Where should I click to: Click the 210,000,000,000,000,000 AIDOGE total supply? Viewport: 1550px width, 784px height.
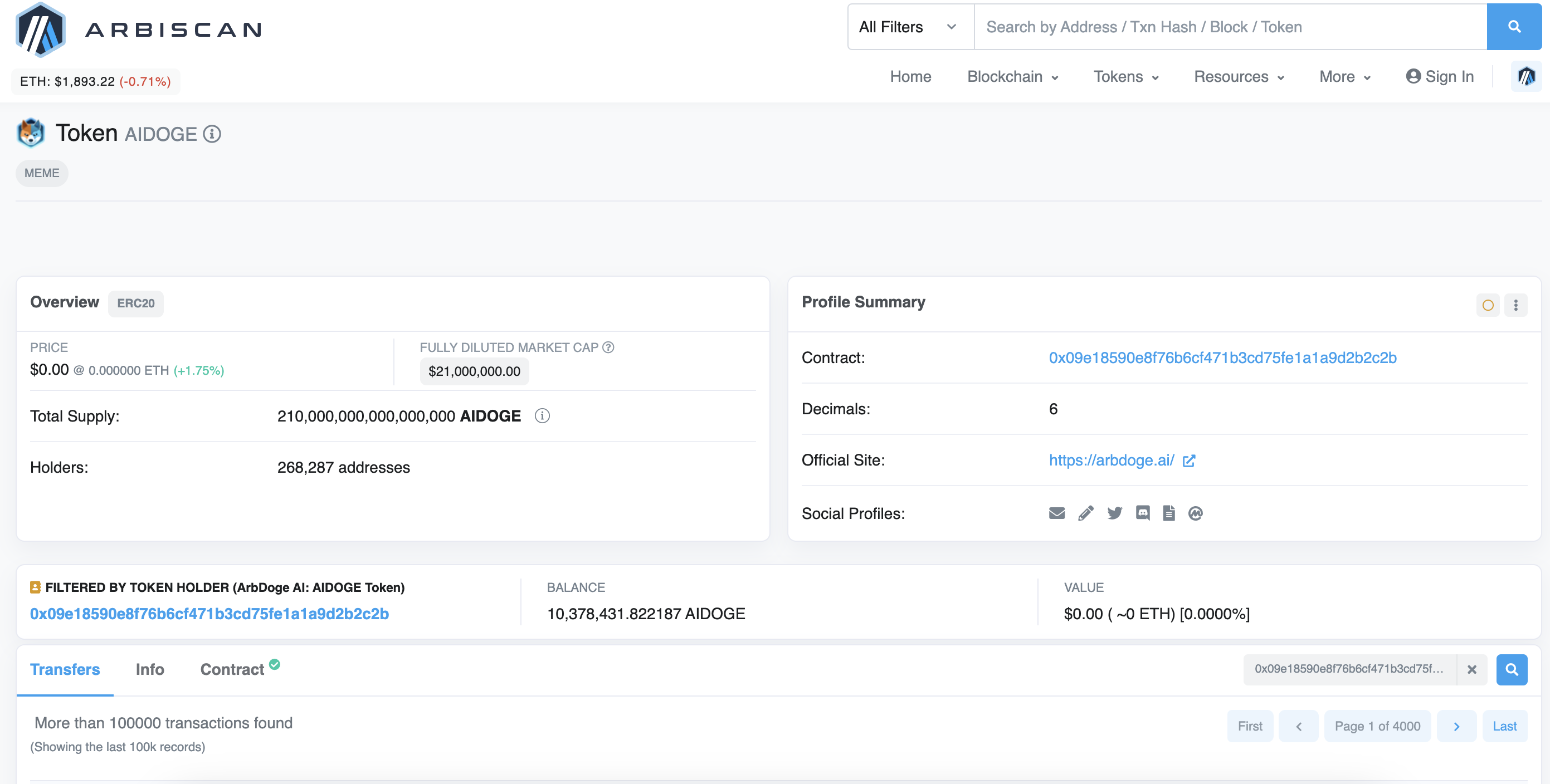click(x=399, y=416)
